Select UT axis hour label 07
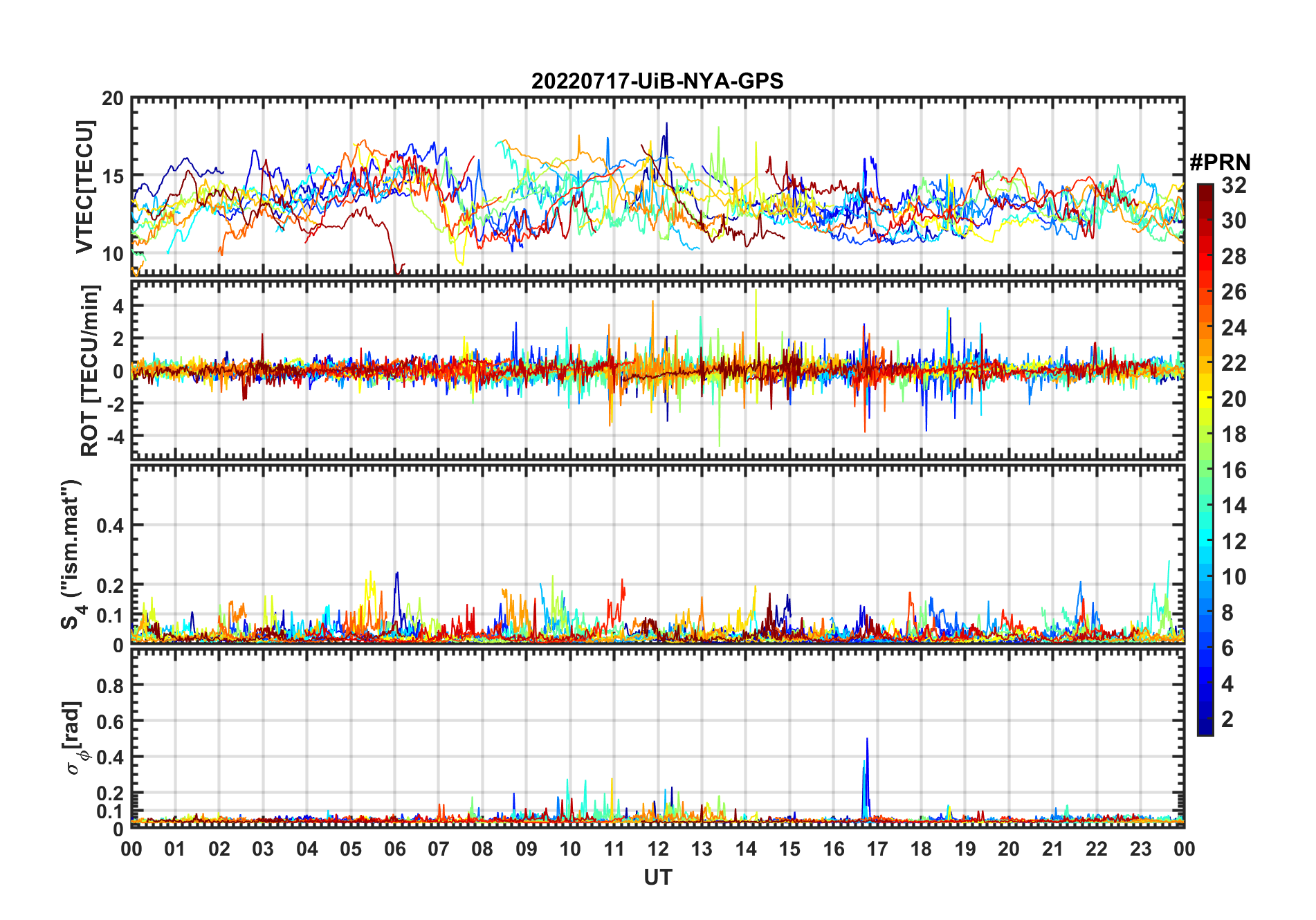This screenshot has width=1316, height=920. 439,849
